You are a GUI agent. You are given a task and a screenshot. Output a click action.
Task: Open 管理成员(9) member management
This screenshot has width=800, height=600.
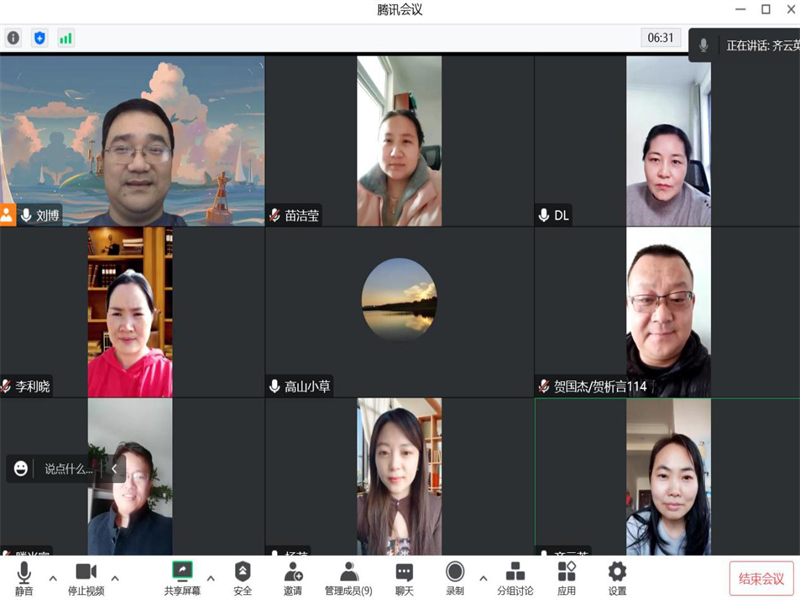point(348,577)
